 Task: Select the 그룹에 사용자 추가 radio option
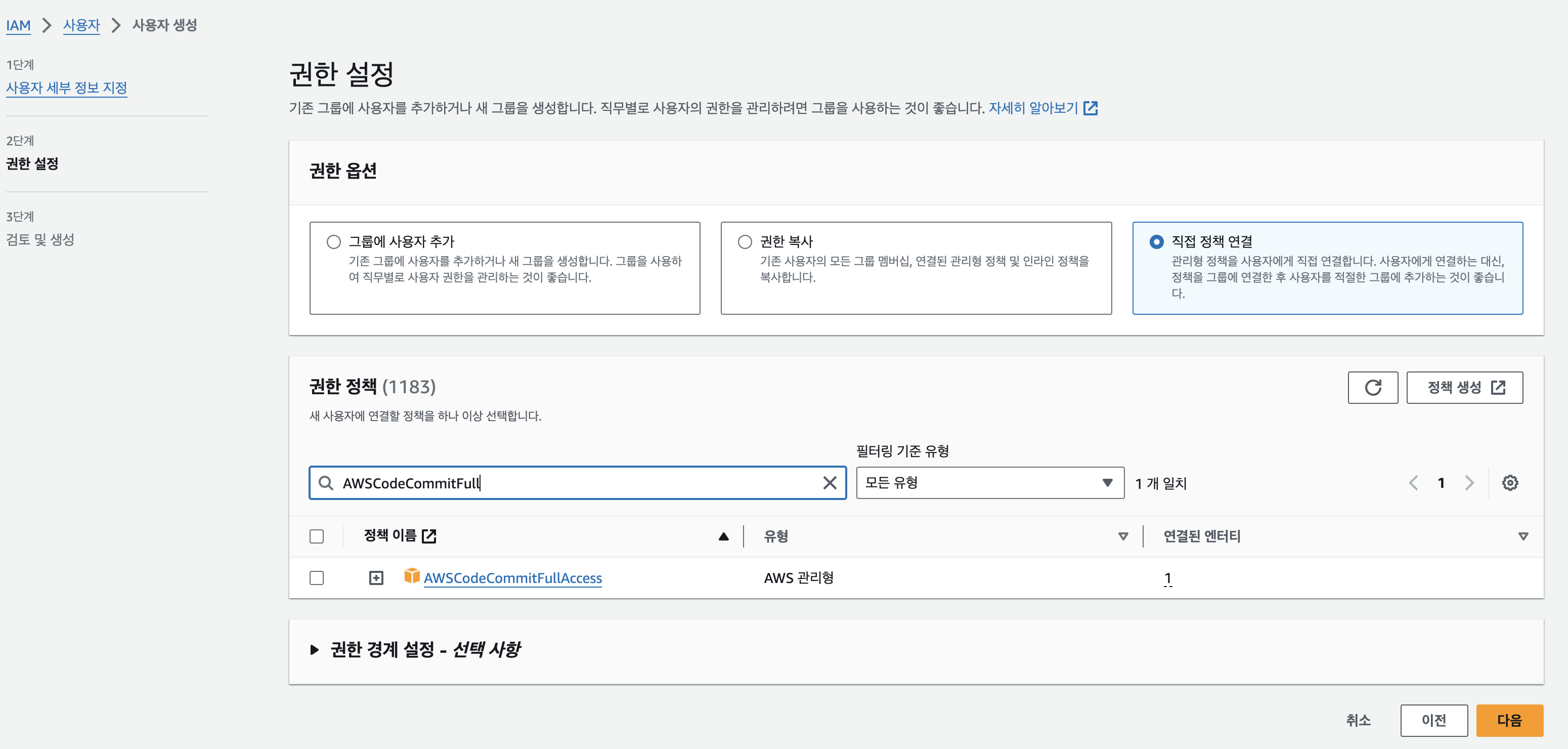coord(333,242)
